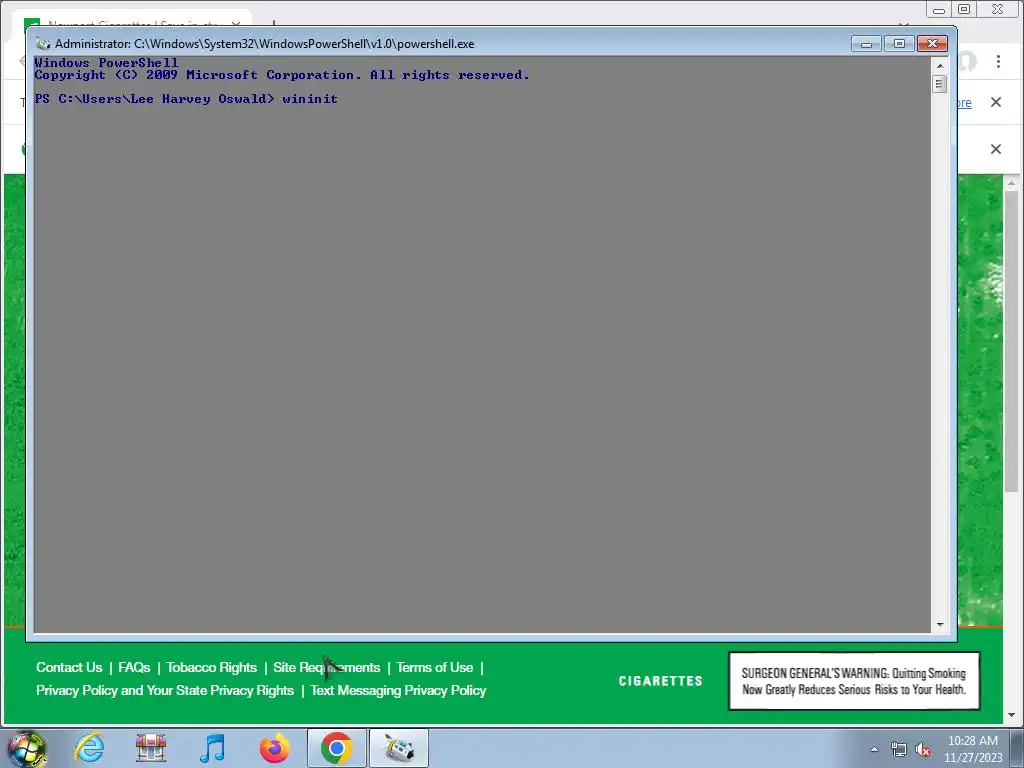
Task: Click the Microsoft Corporation copyright line
Action: [x=281, y=75]
